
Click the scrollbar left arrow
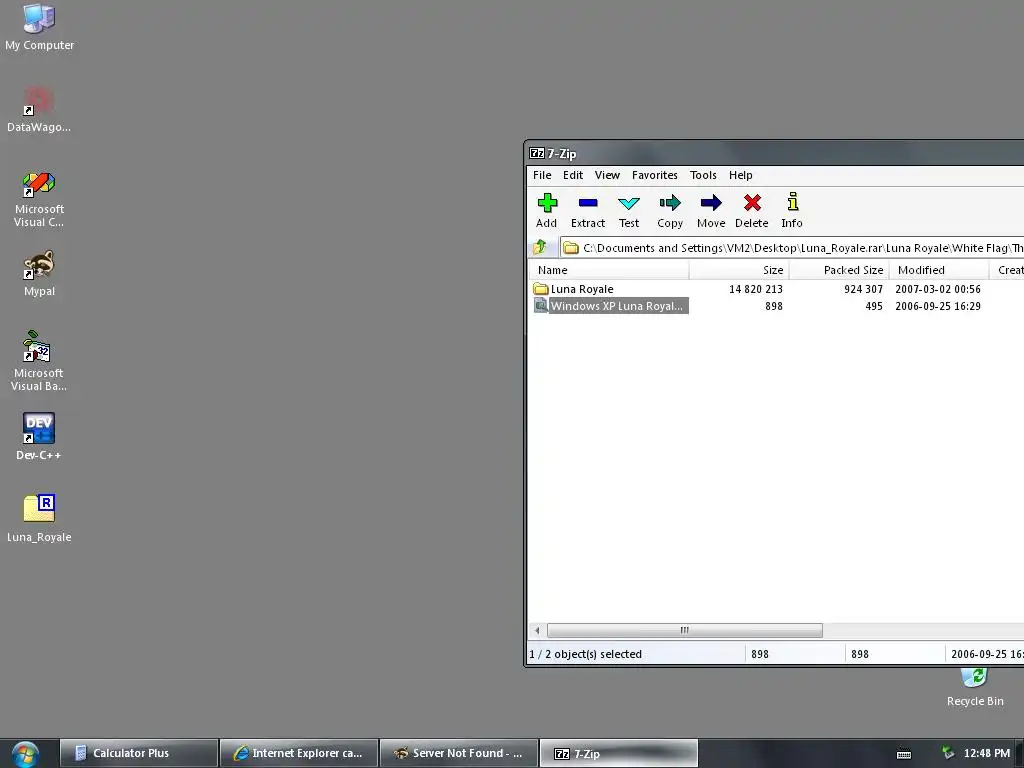(537, 630)
